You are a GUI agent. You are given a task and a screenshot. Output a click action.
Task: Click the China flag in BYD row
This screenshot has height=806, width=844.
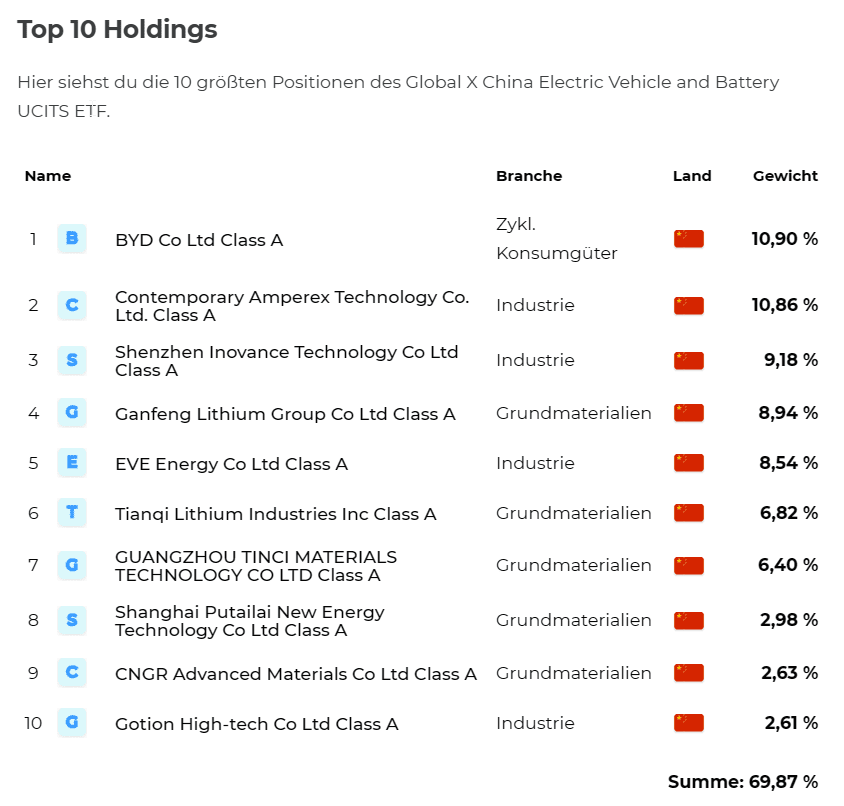tap(688, 239)
